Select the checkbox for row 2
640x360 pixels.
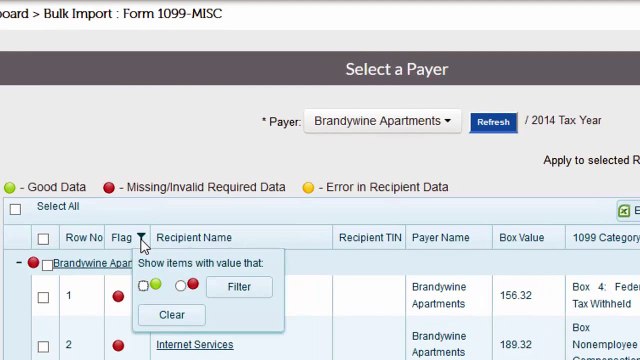43,347
